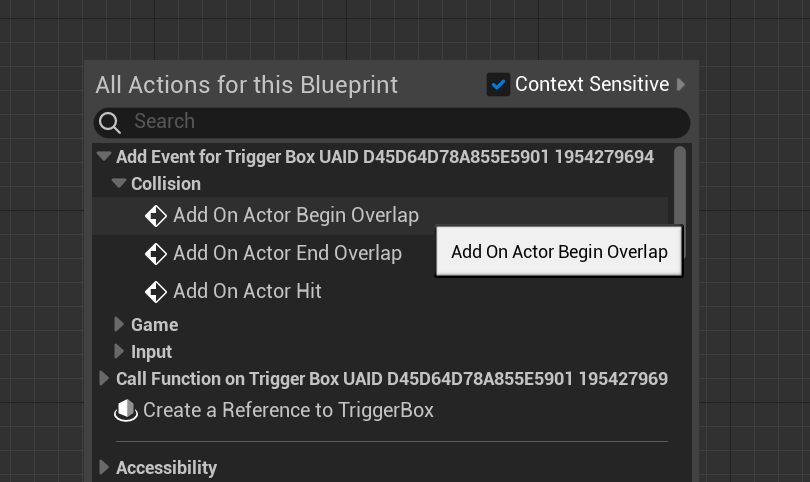Expand the Input category
The width and height of the screenshot is (810, 482).
click(119, 352)
